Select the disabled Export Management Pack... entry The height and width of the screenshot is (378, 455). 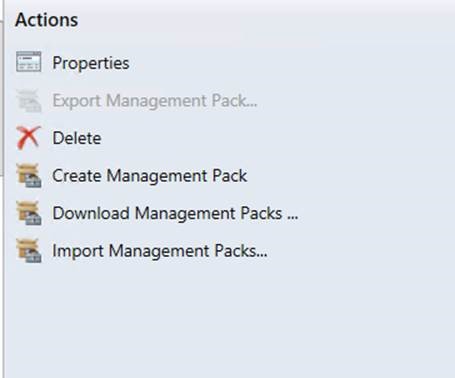click(155, 101)
